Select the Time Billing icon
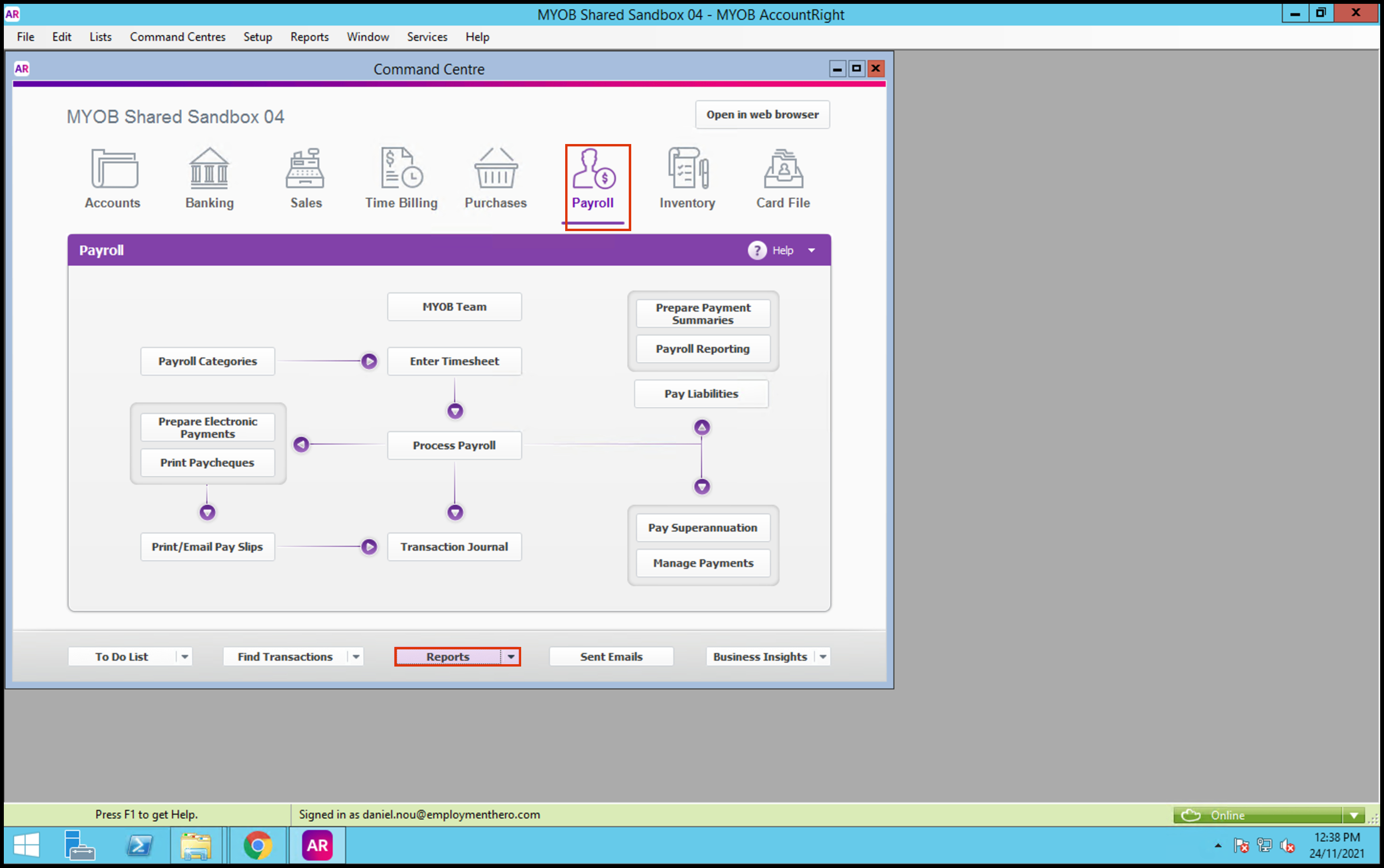 point(401,169)
